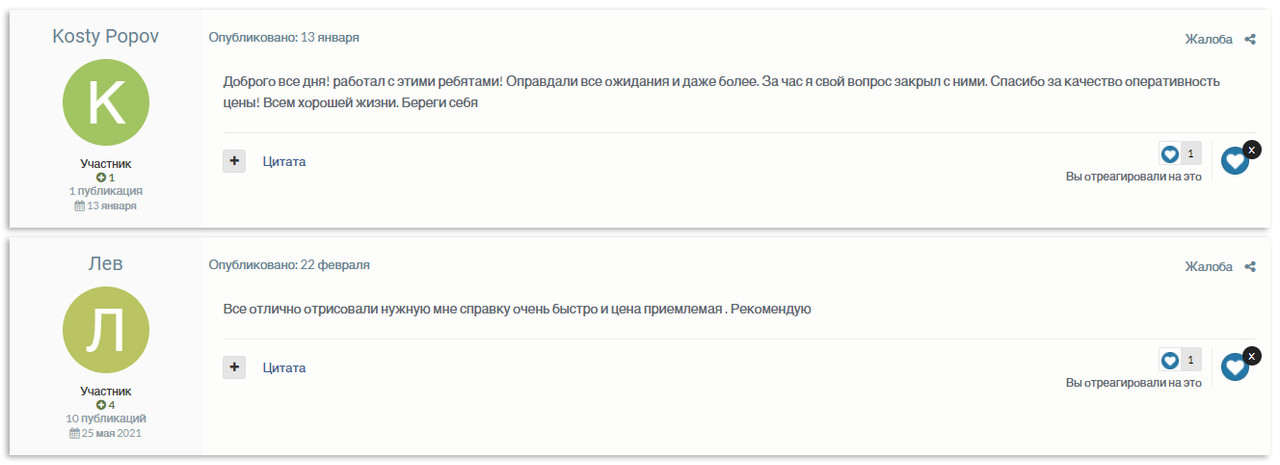Click the plus multi-quote button on Kosty Popov's post
This screenshot has width=1280, height=465.
234,161
